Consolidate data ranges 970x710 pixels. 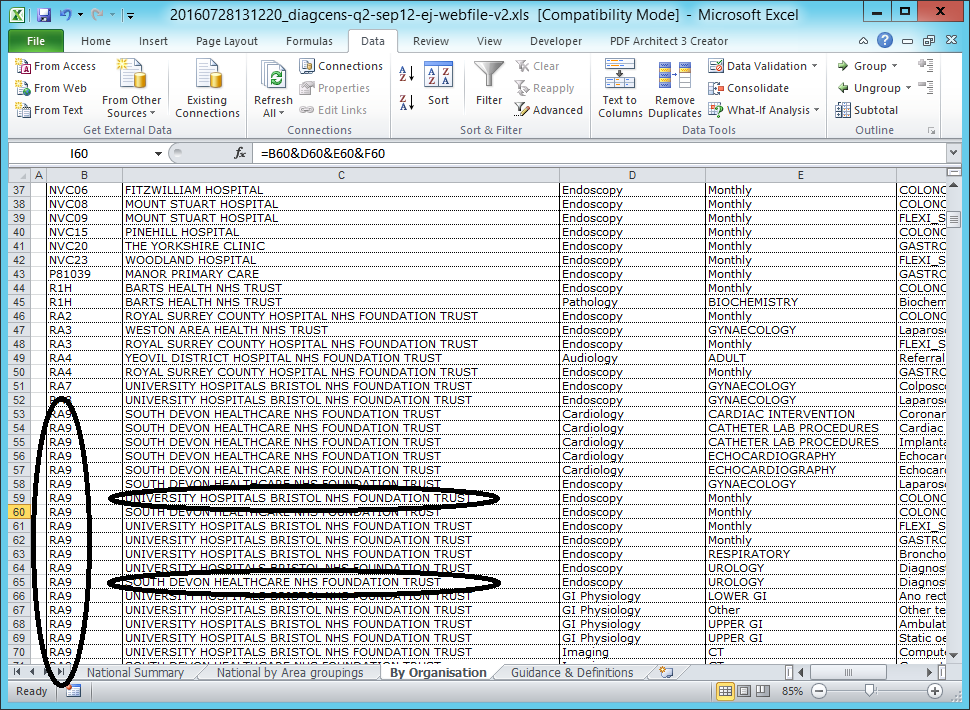click(x=749, y=88)
